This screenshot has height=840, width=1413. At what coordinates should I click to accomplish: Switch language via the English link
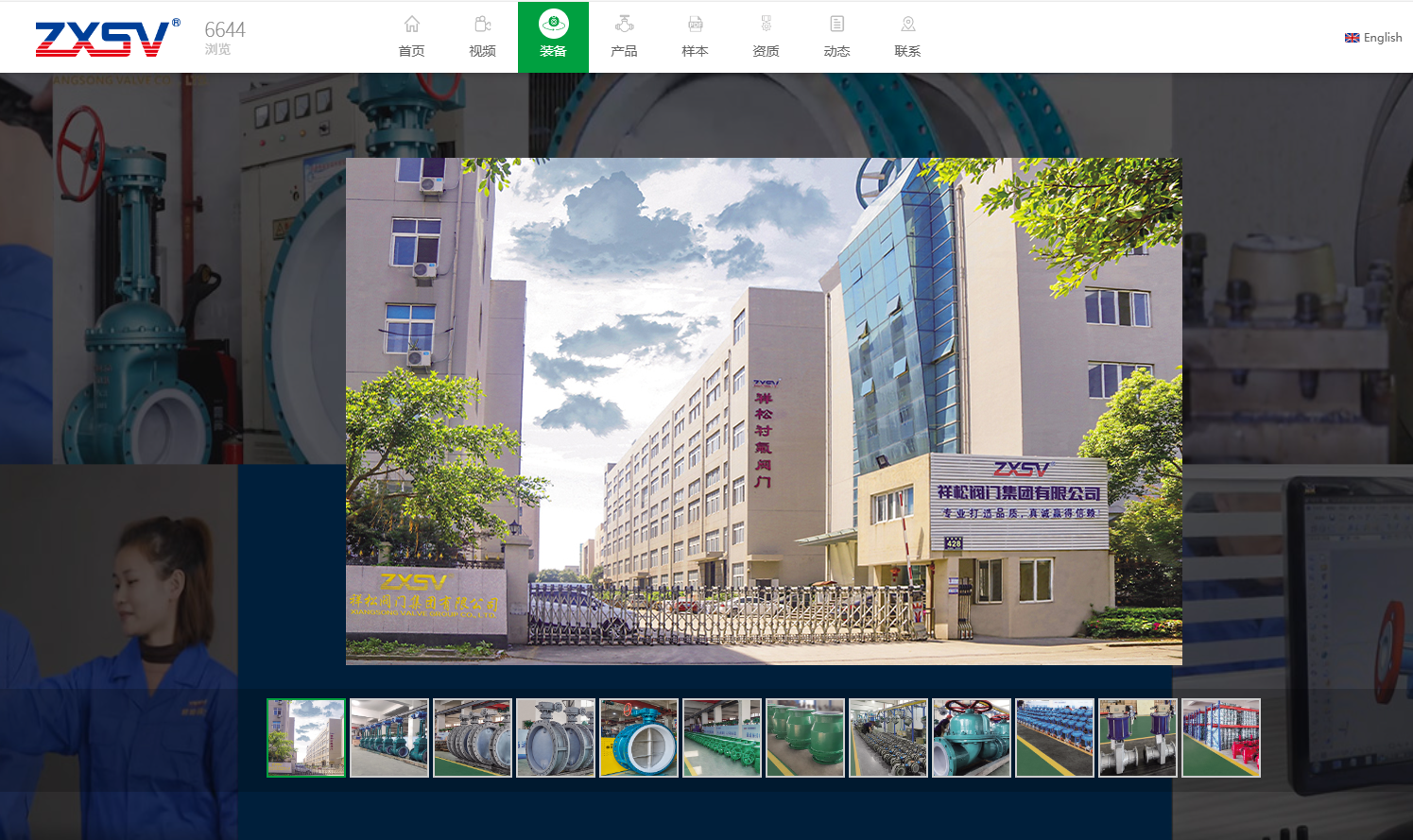point(1383,38)
